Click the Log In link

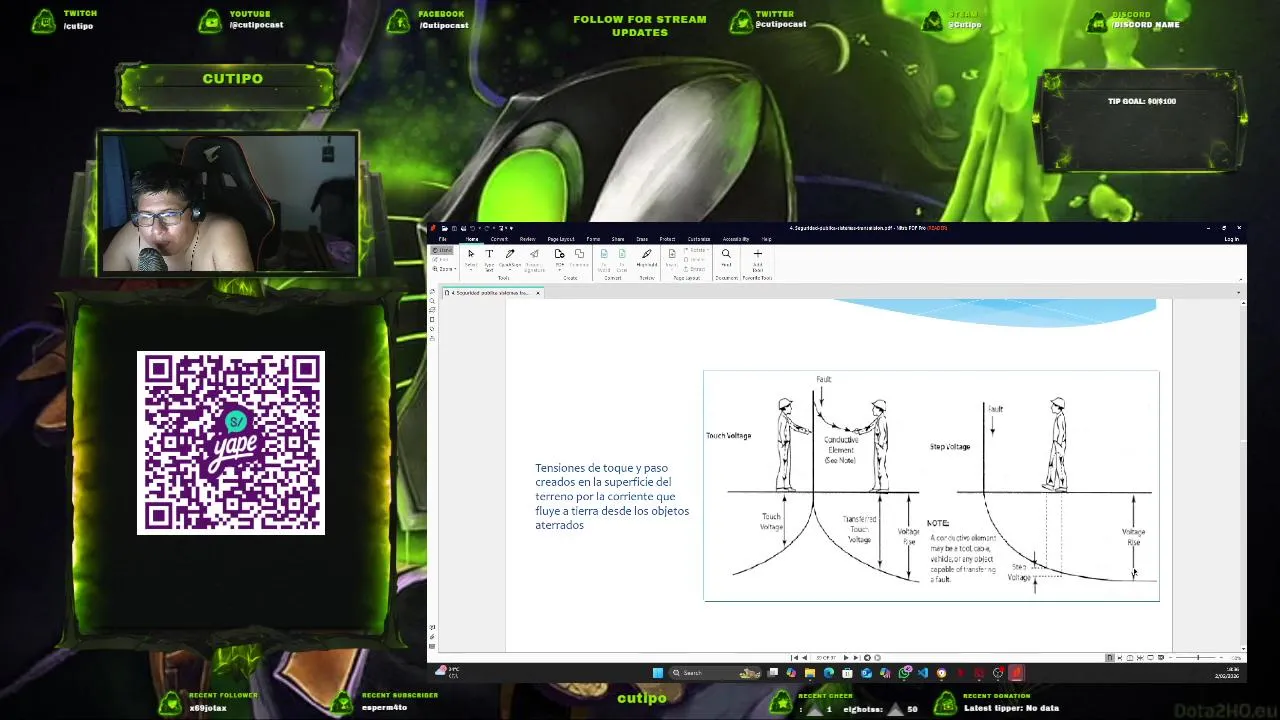(1231, 239)
